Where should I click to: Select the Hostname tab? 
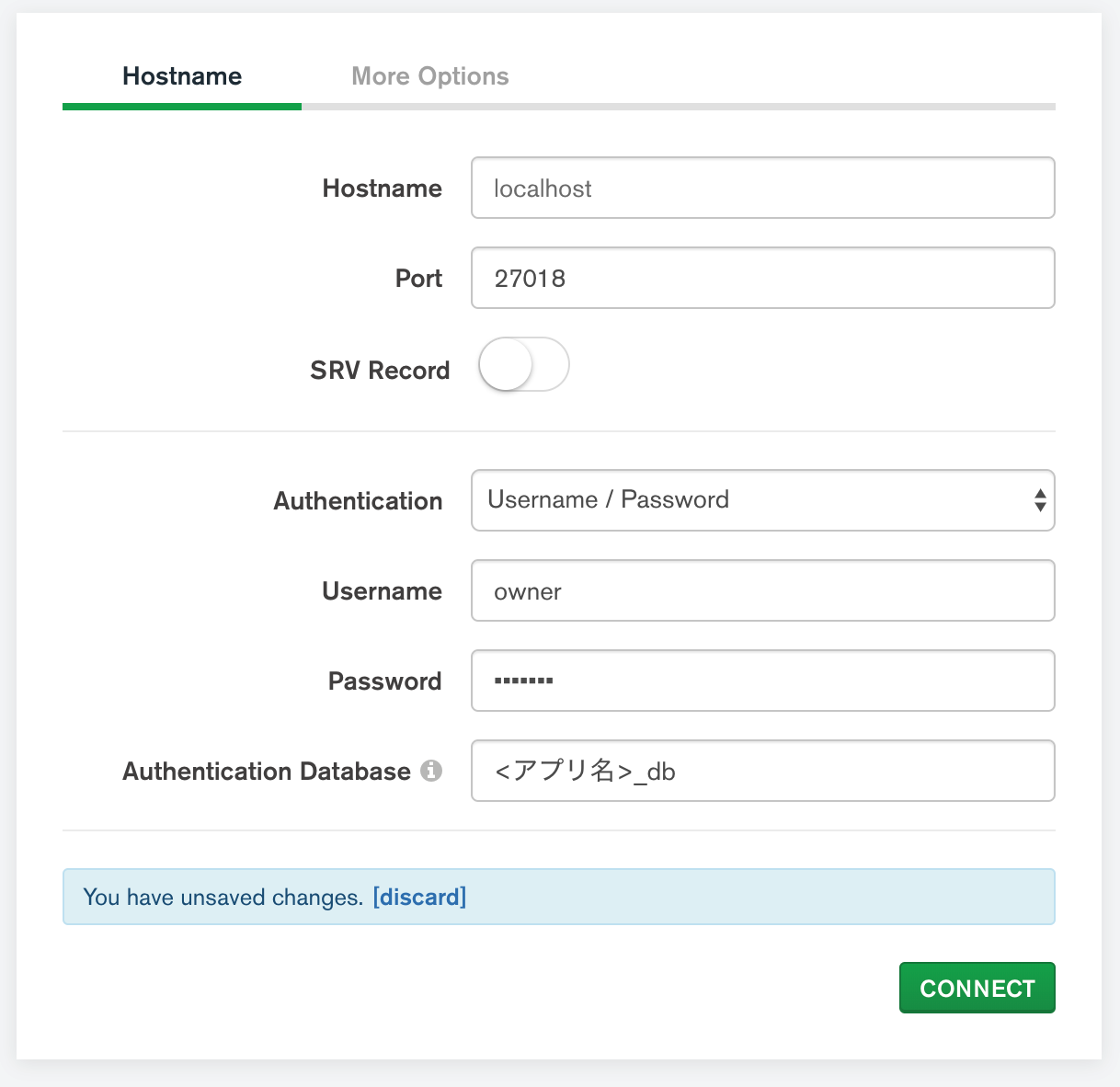click(182, 76)
